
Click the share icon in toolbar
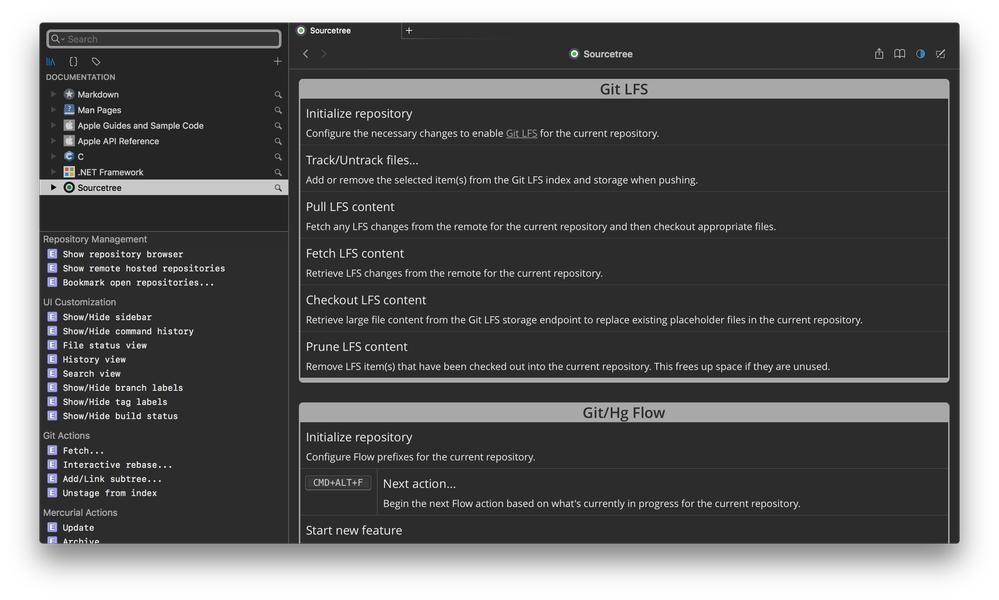click(x=879, y=54)
